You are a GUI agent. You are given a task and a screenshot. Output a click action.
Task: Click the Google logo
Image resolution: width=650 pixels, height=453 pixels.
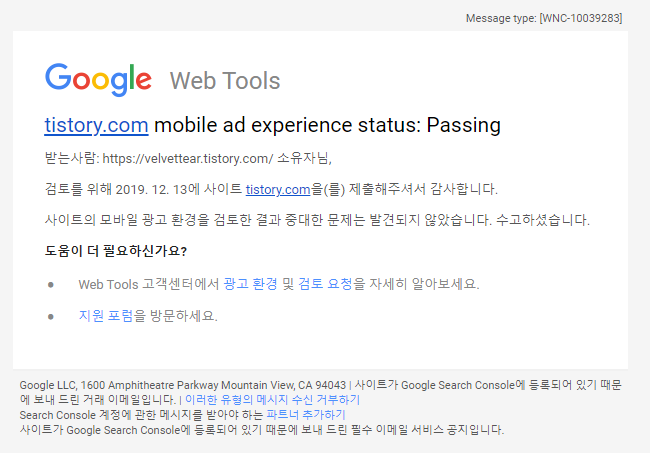pos(98,80)
